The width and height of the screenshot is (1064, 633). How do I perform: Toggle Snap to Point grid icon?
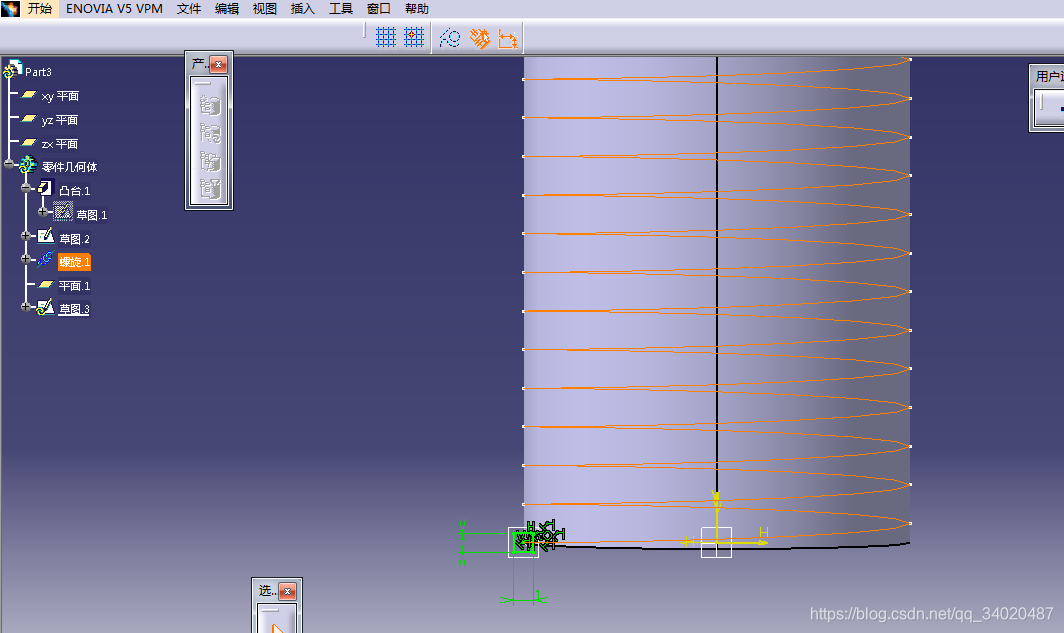click(x=414, y=38)
